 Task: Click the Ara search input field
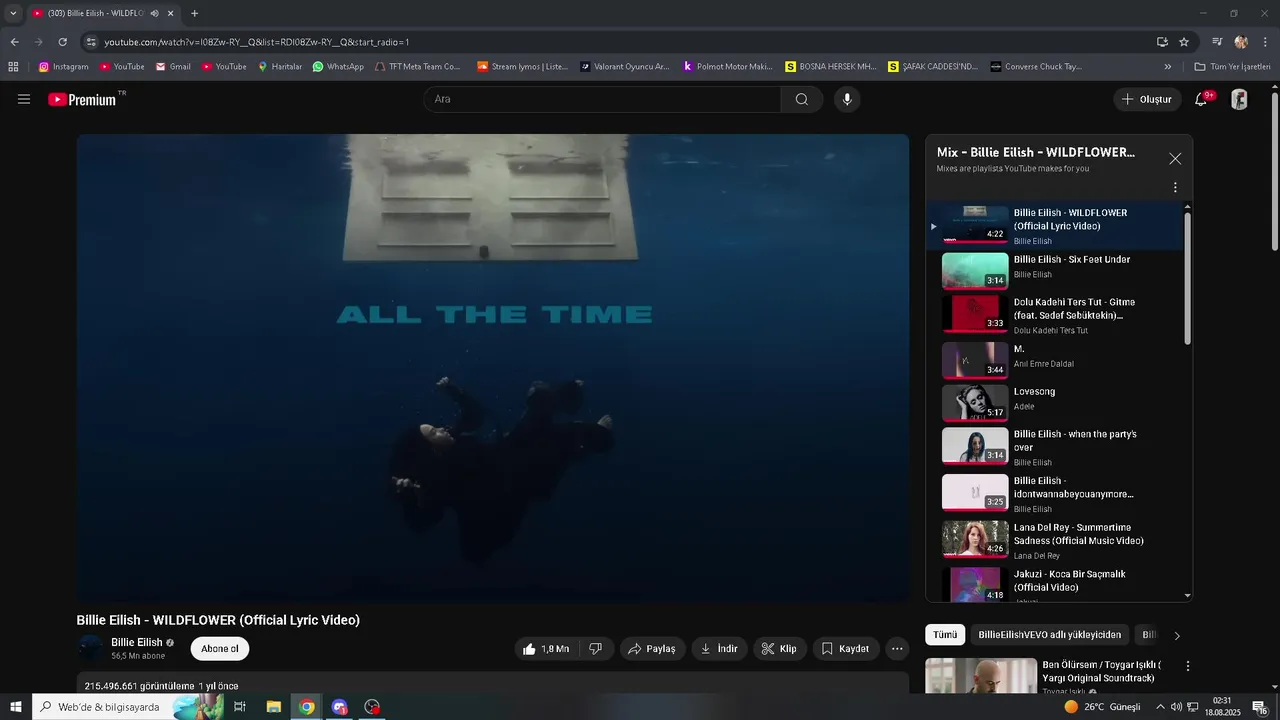[x=602, y=99]
